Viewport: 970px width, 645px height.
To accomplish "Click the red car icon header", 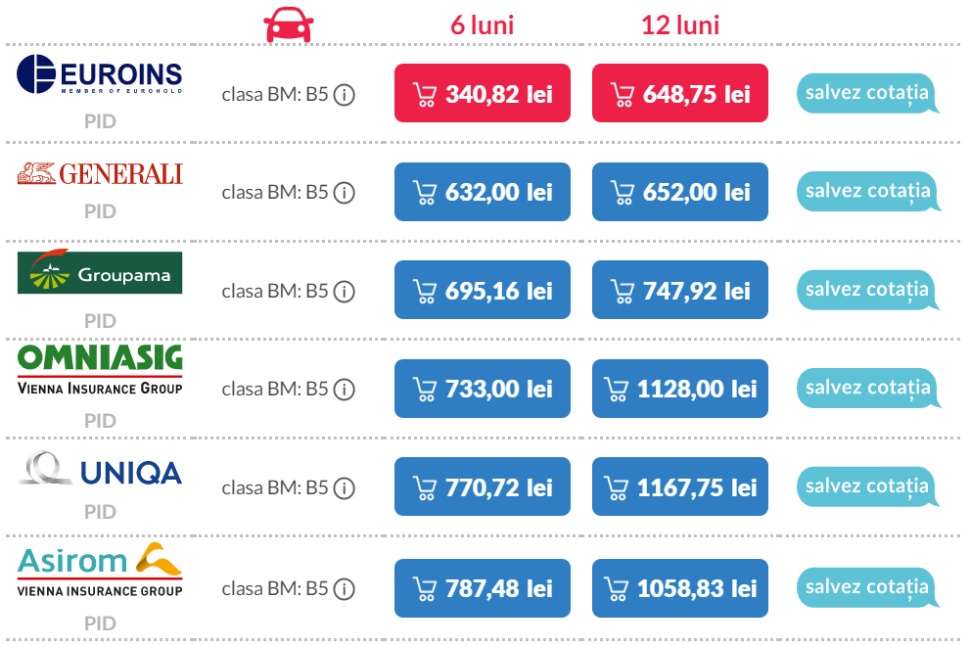I will pos(288,26).
